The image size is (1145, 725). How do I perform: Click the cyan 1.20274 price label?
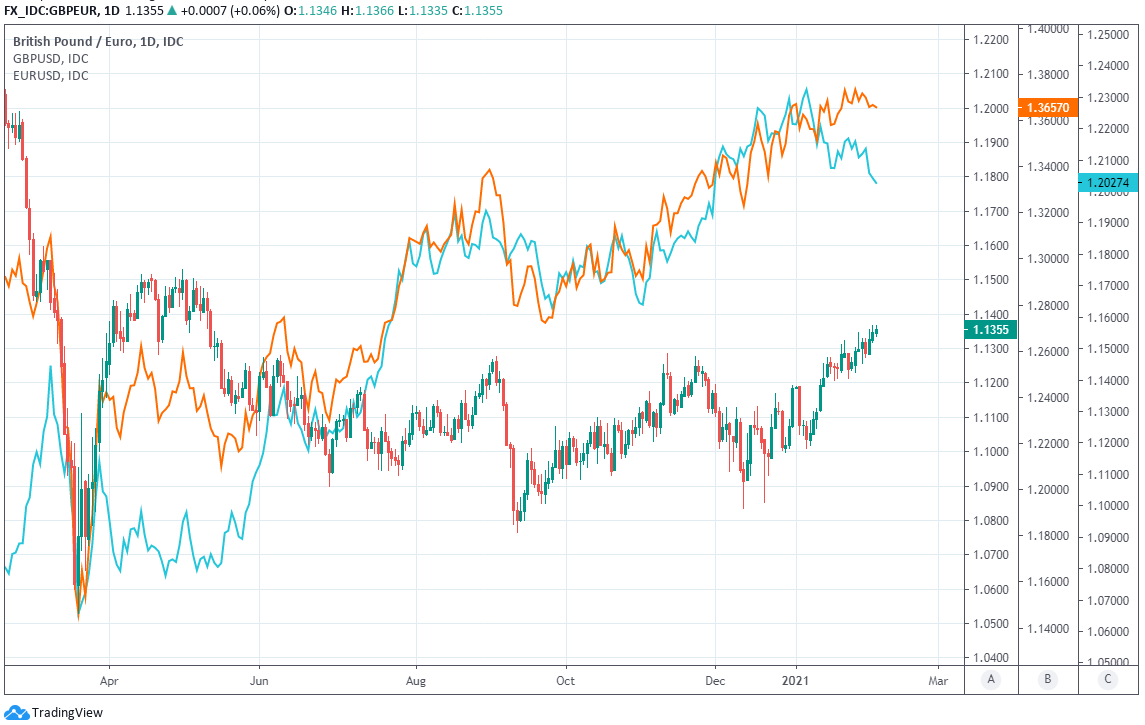1108,182
